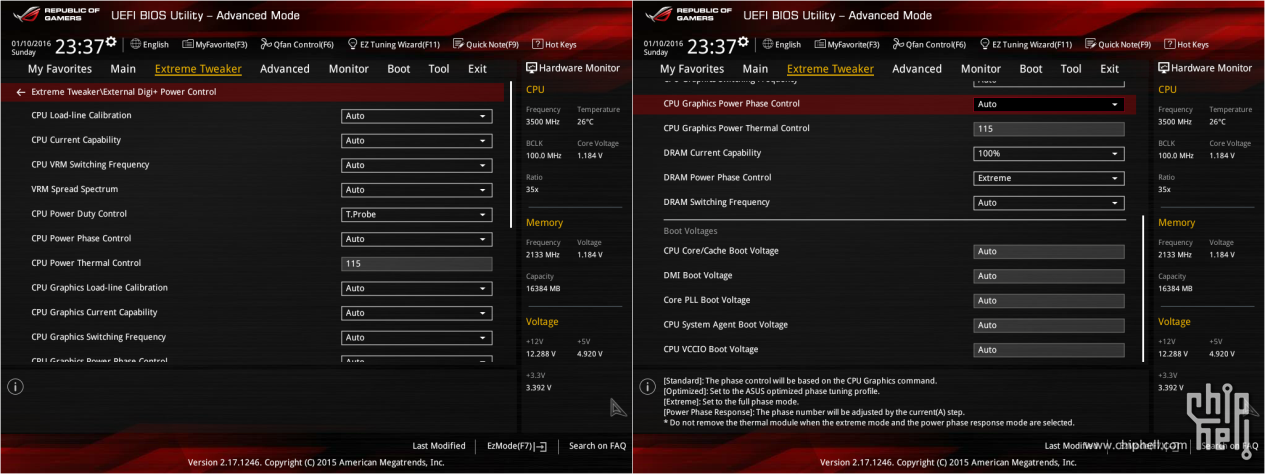Open date/time settings gear in left screenshot
1265x474 pixels.
pyautogui.click(x=111, y=42)
